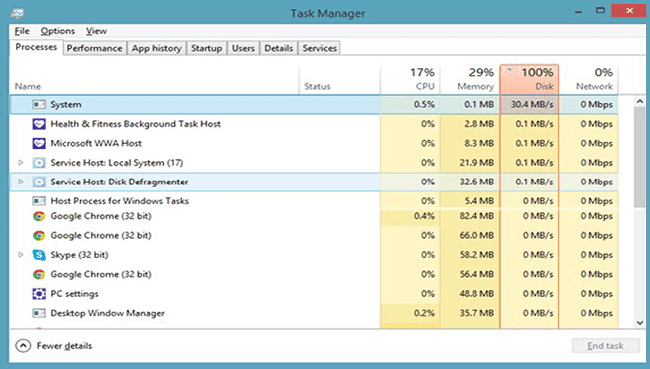Click the Chrome icon in the 82.4 MB row
Screen dimensions: 650x369
tap(39, 216)
